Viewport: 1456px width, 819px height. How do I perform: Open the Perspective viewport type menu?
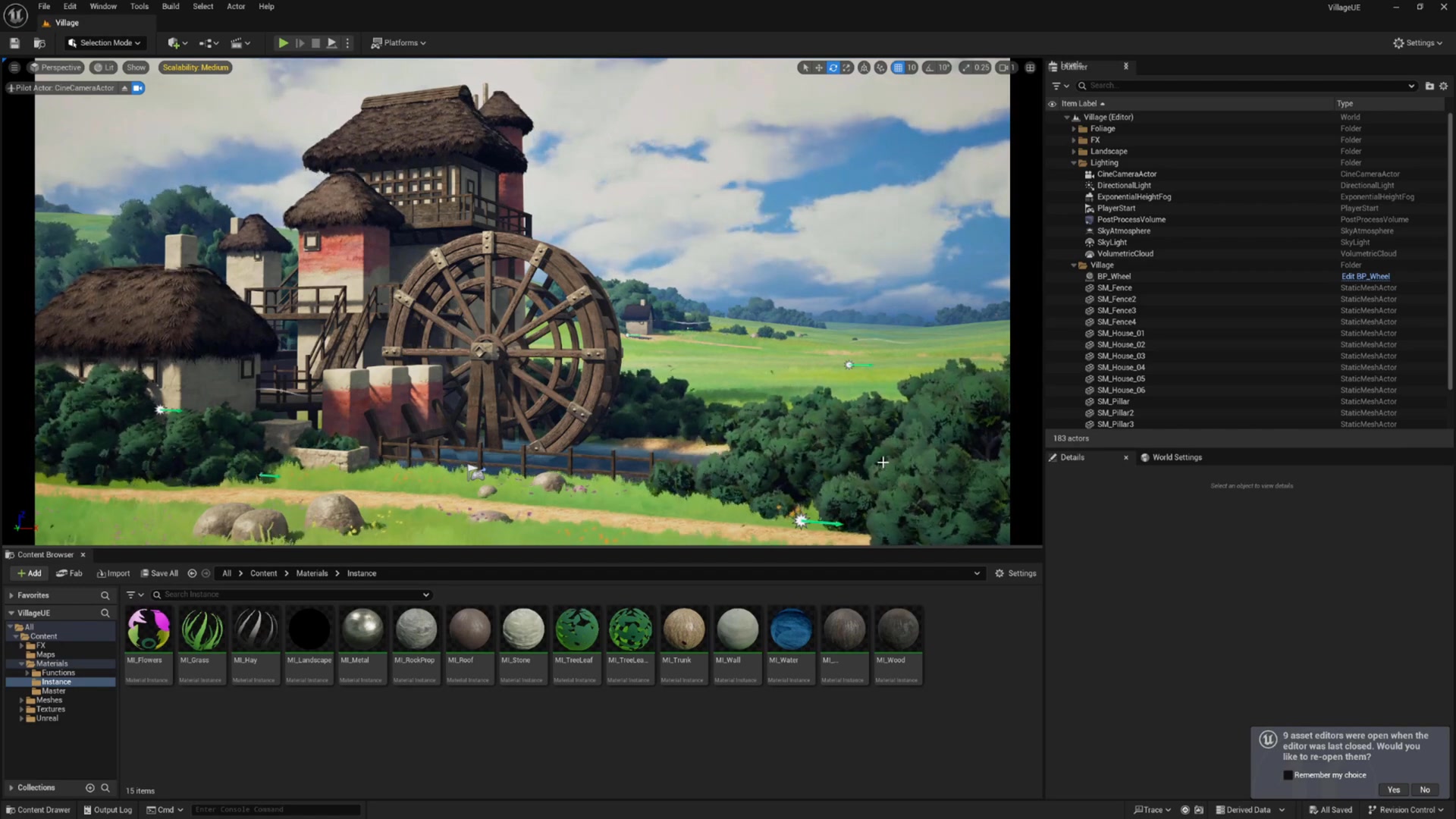pyautogui.click(x=55, y=67)
